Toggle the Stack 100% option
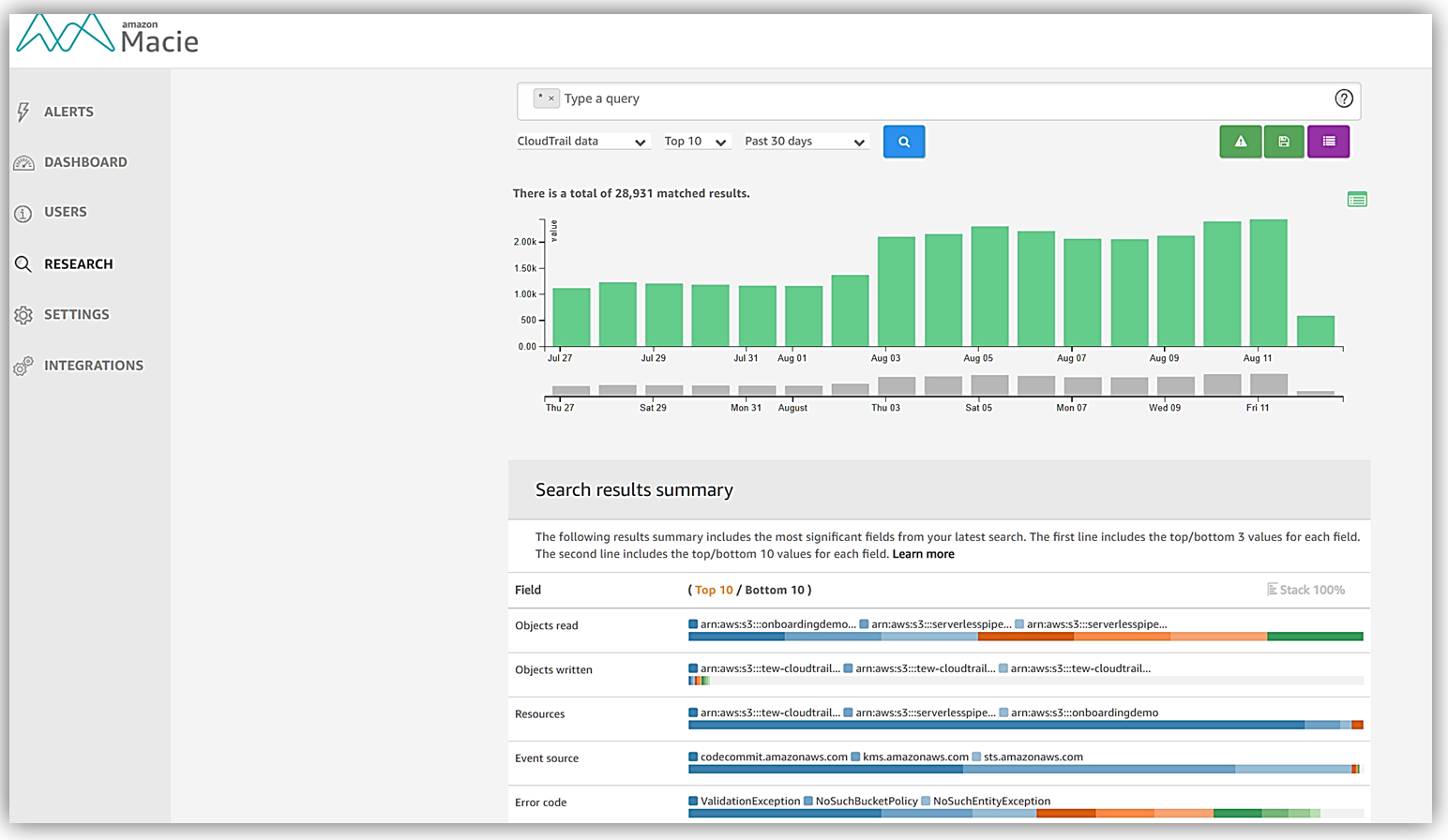The width and height of the screenshot is (1448, 840). coord(1305,590)
